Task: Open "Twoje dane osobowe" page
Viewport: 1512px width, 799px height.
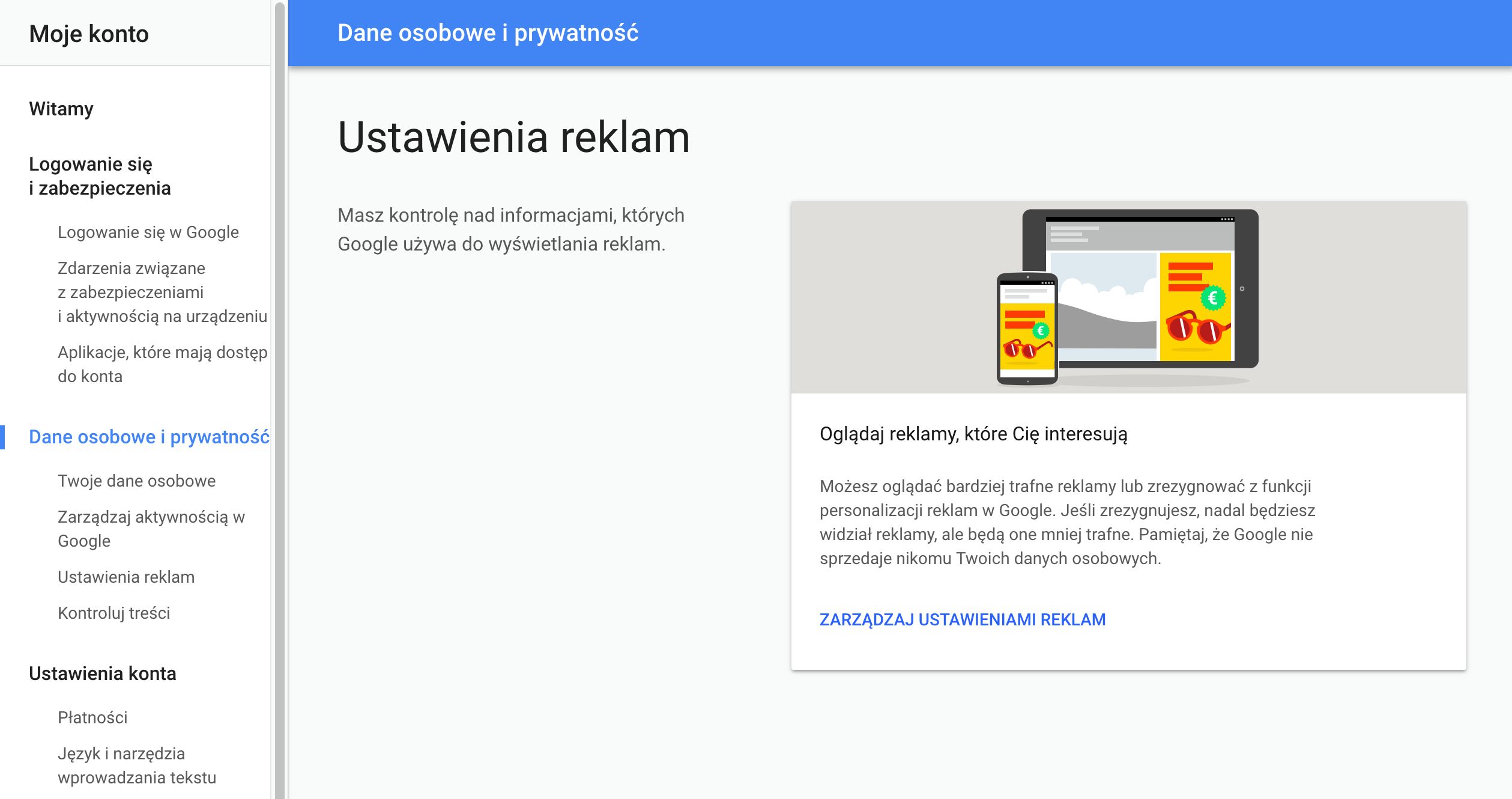Action: (136, 481)
